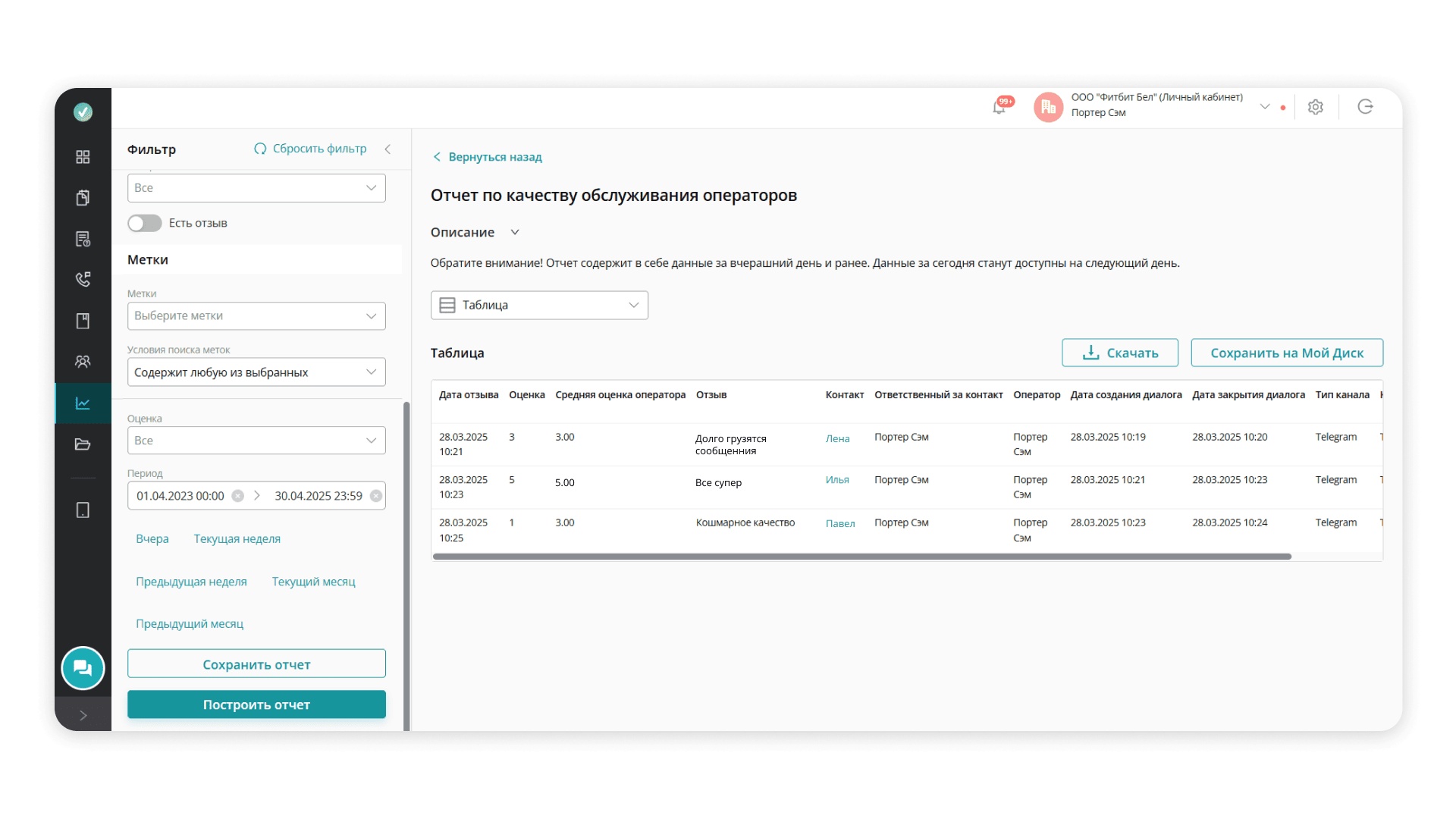Open the 'Выберите метки' dropdown
The height and width of the screenshot is (819, 1456).
point(256,316)
